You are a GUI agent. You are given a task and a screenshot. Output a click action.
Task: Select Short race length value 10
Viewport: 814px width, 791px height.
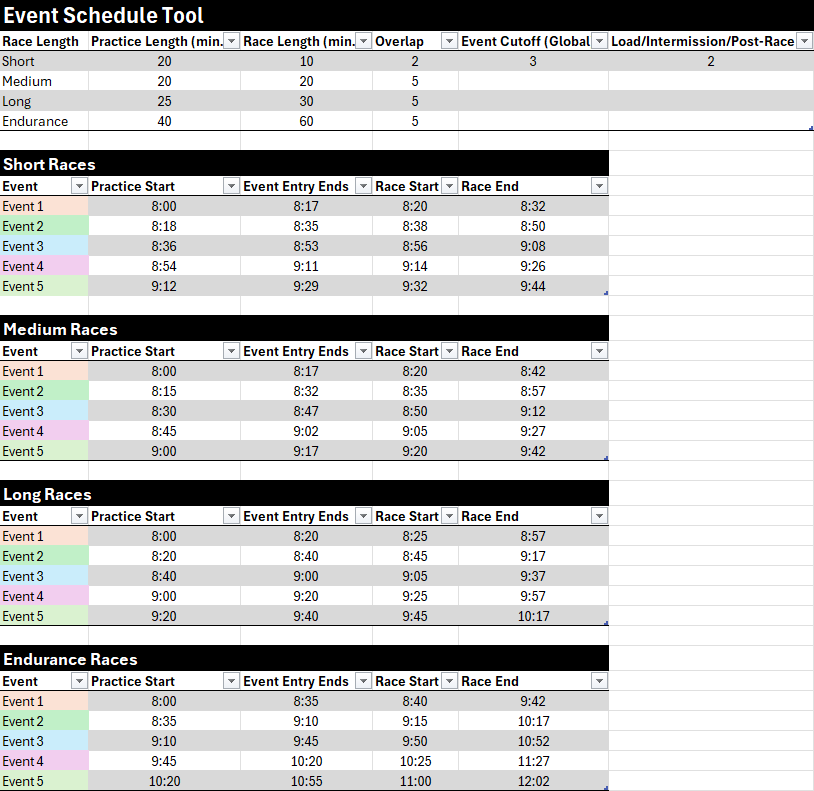pyautogui.click(x=306, y=61)
